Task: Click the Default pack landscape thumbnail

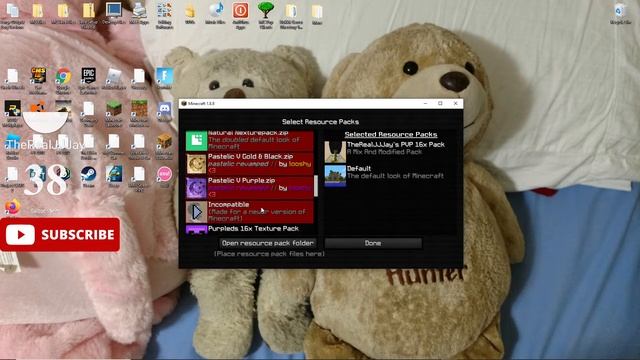Action: pos(335,176)
